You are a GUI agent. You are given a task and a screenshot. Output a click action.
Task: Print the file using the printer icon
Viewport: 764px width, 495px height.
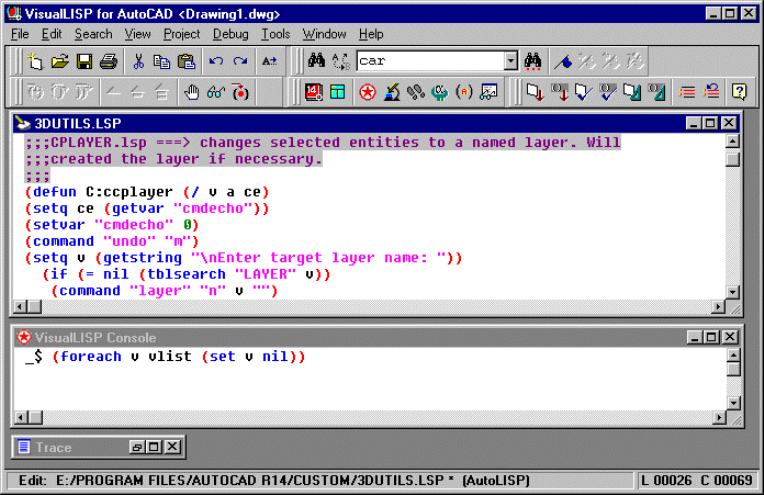[108, 61]
